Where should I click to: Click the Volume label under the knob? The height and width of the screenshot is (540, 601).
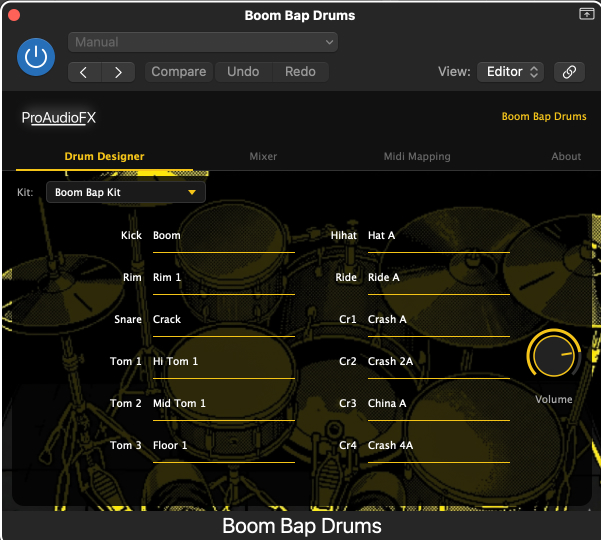(553, 399)
